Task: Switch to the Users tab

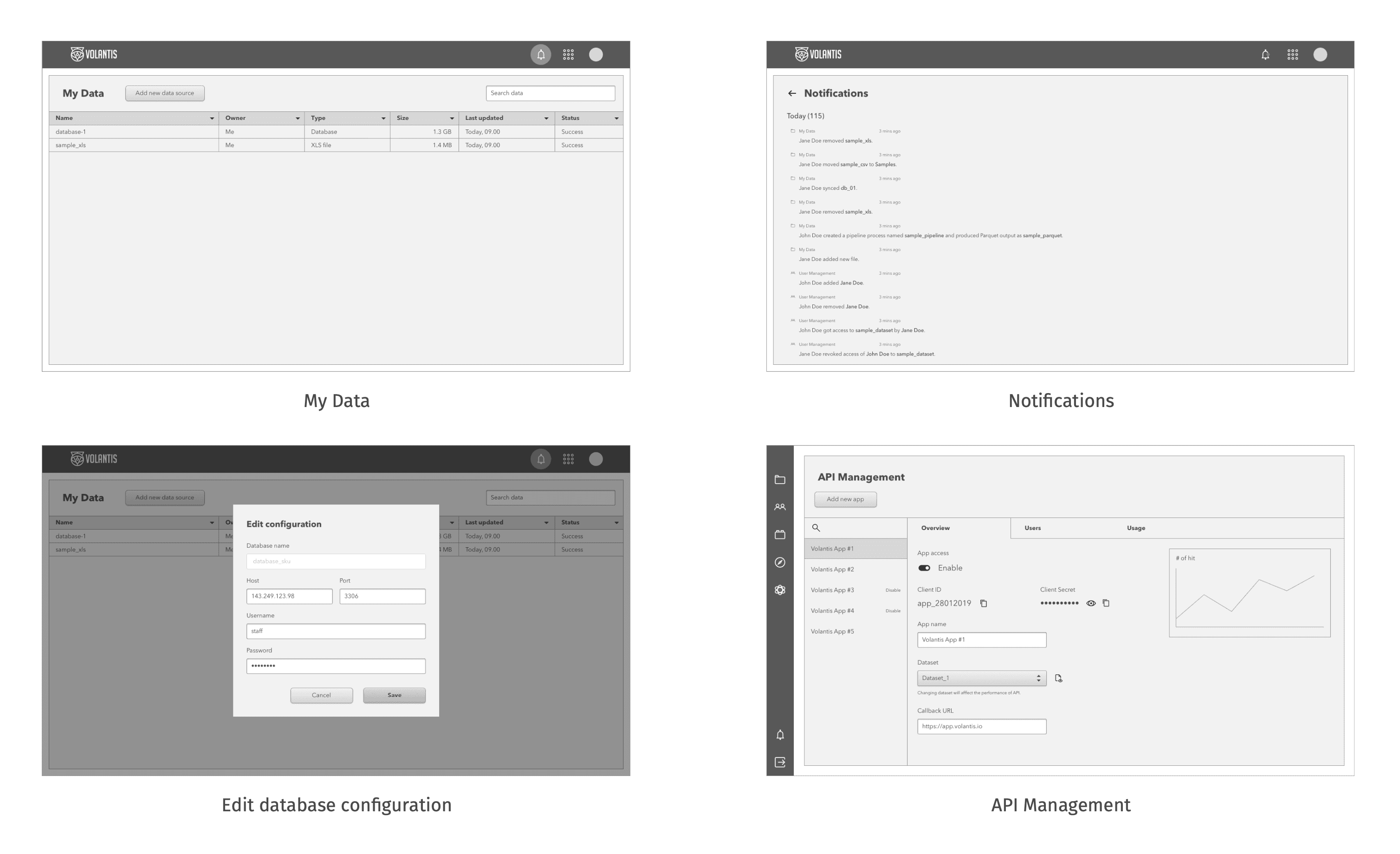Action: click(1032, 528)
